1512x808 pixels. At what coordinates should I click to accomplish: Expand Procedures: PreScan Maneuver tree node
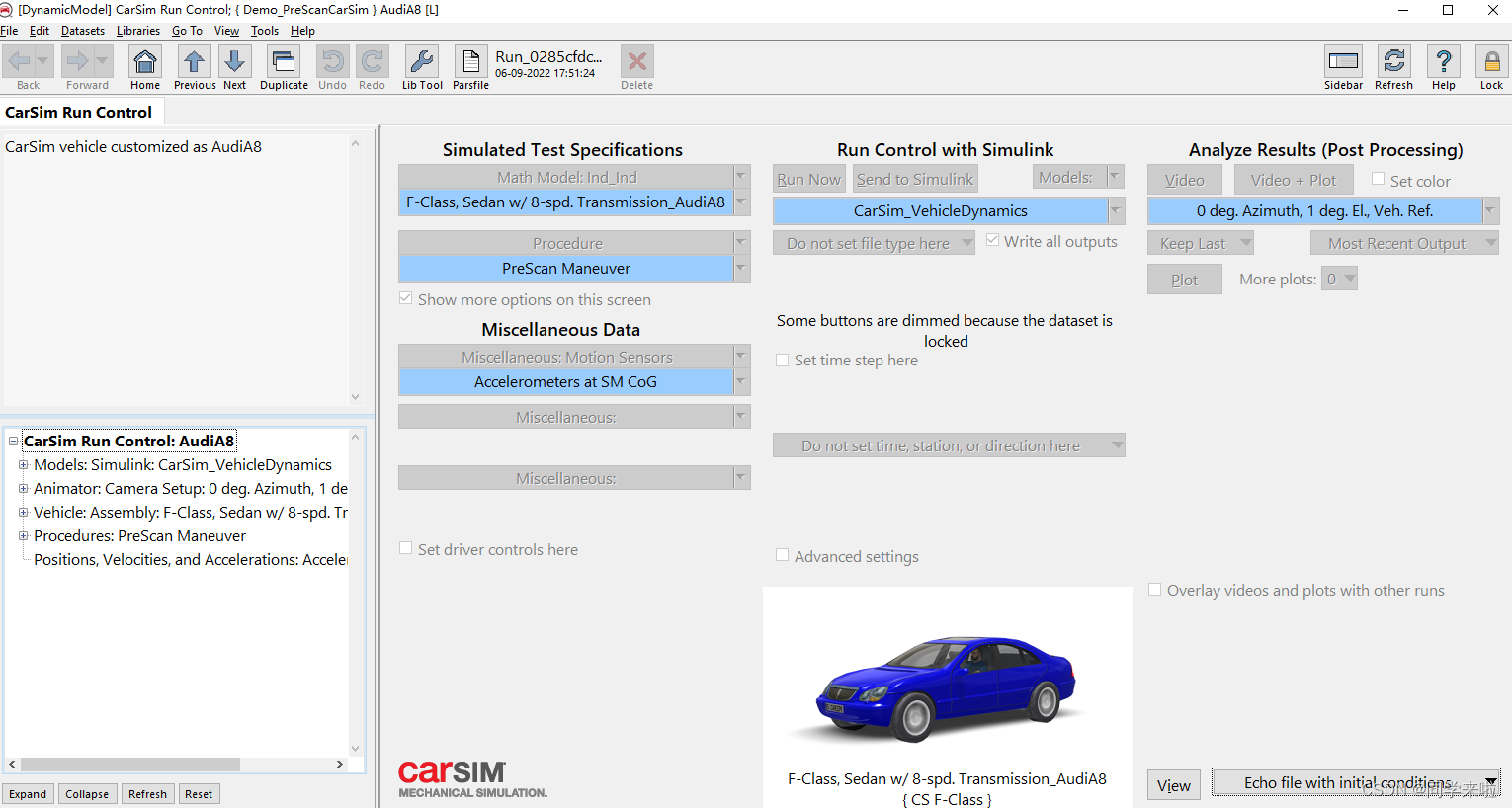point(23,535)
